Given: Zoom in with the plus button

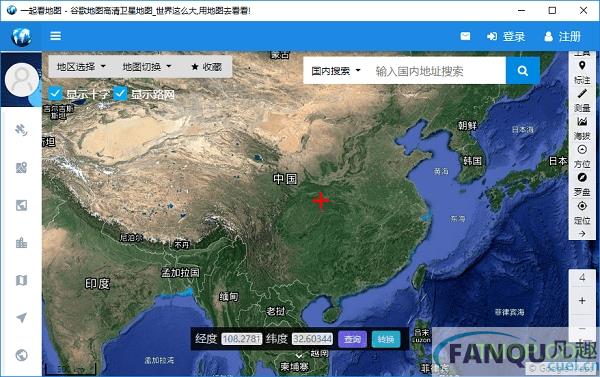Looking at the screenshot, I should (x=582, y=301).
